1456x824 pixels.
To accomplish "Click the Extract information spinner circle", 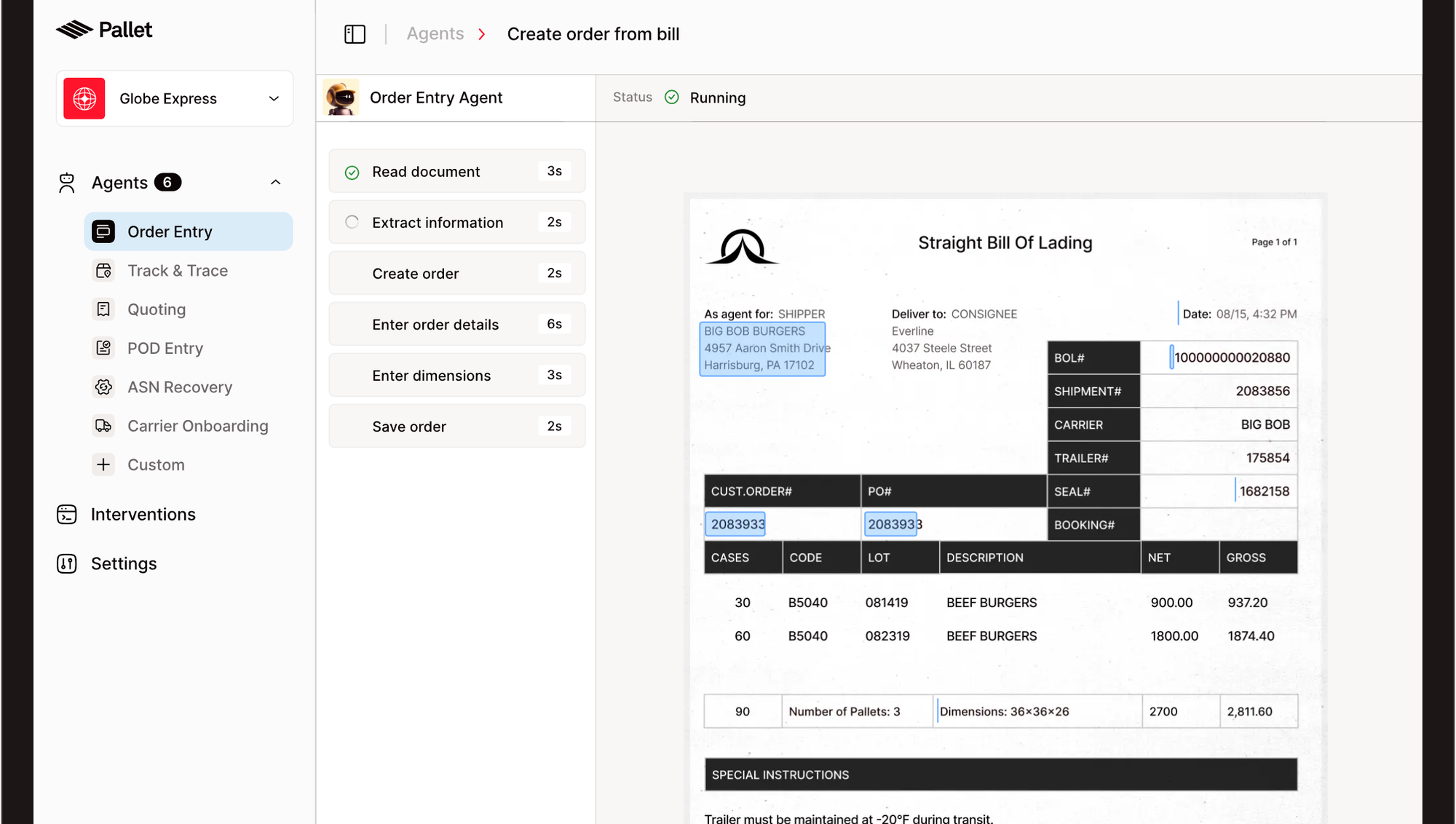I will [352, 222].
